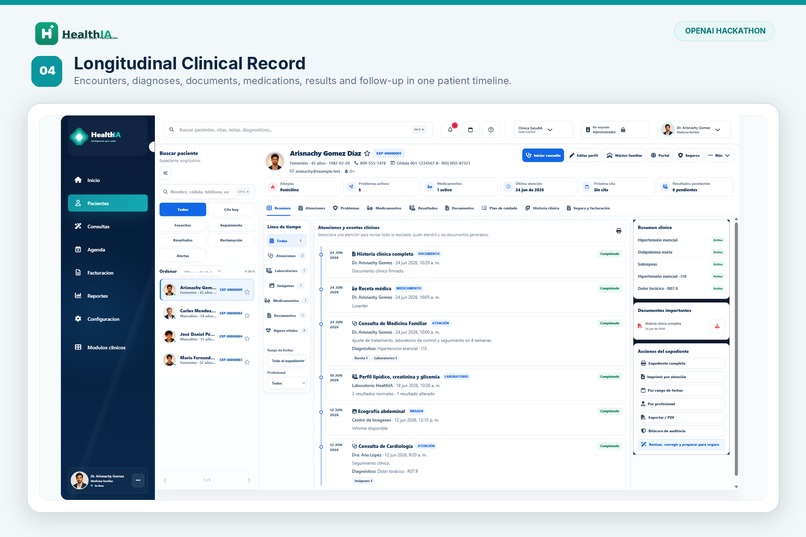Click the help icon in top bar
Screen dimensions: 806x537
coord(491,129)
